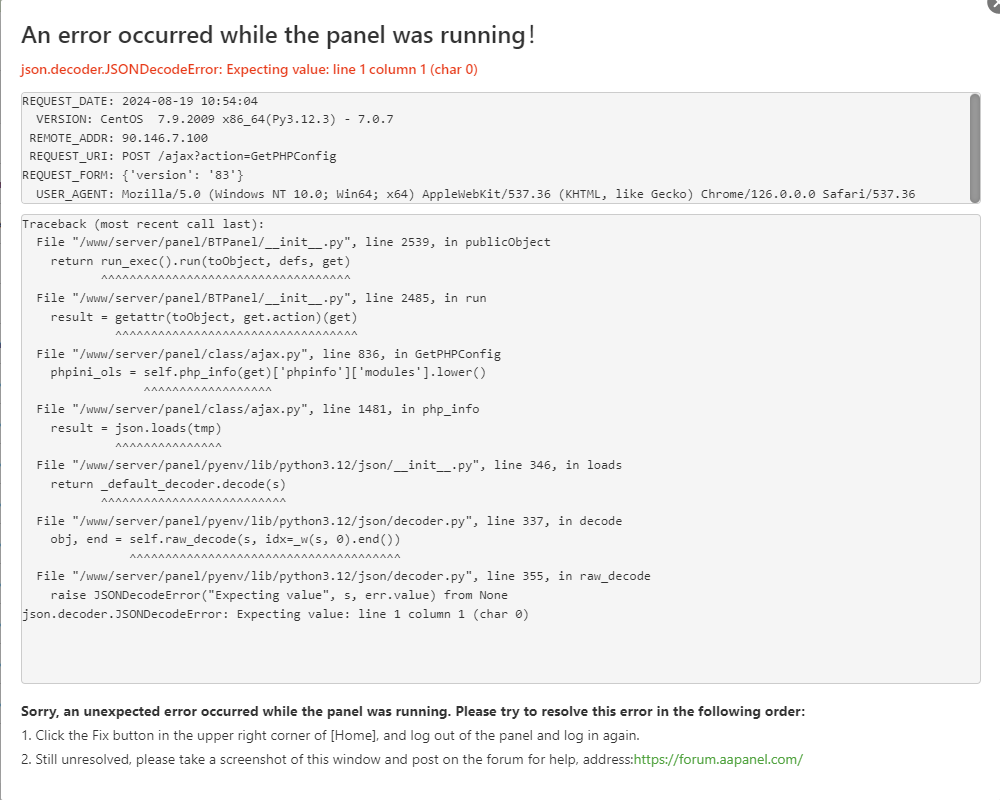The height and width of the screenshot is (800, 1000).
Task: Click the request info box scrollbar
Action: [974, 146]
